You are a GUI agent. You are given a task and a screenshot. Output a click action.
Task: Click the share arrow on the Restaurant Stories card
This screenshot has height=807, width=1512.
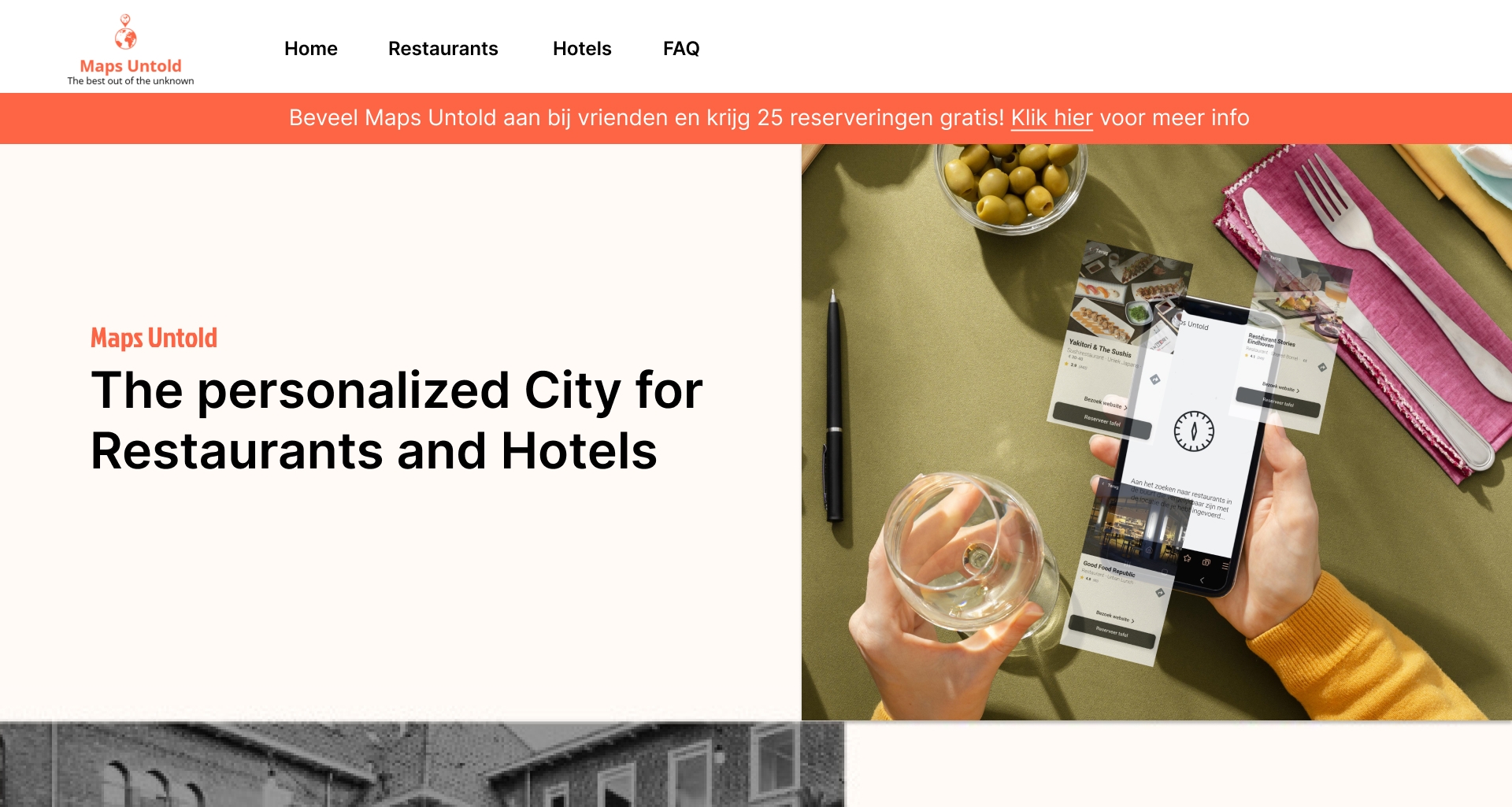coord(1322,368)
